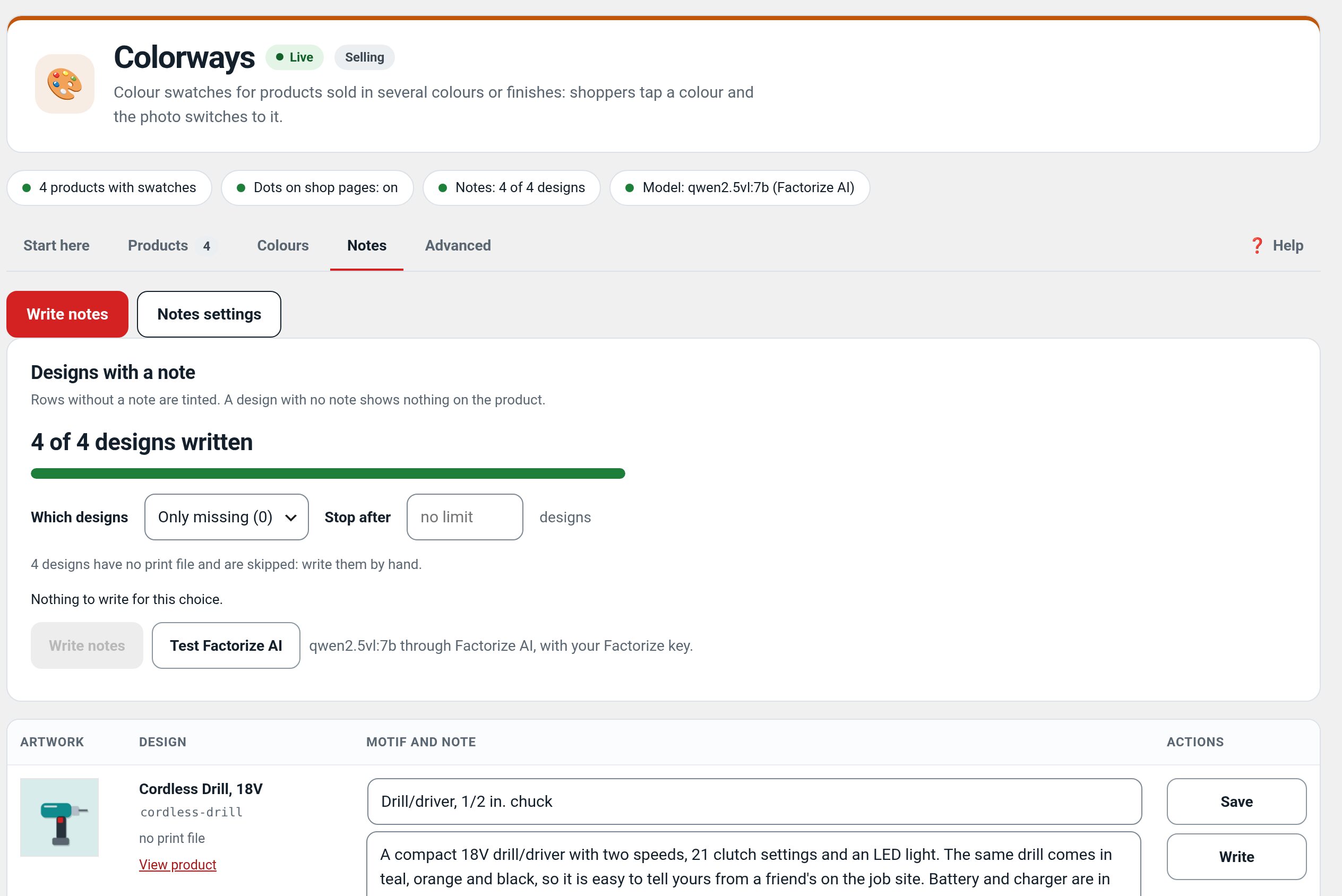
Task: Open the Which designs dropdown
Action: click(226, 516)
